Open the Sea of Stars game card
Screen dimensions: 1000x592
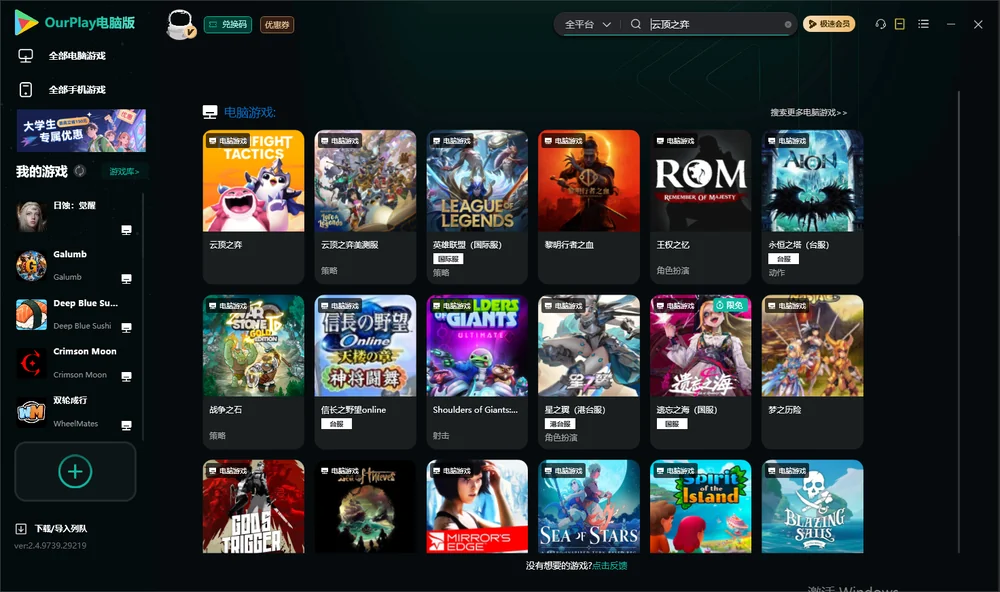[x=589, y=507]
